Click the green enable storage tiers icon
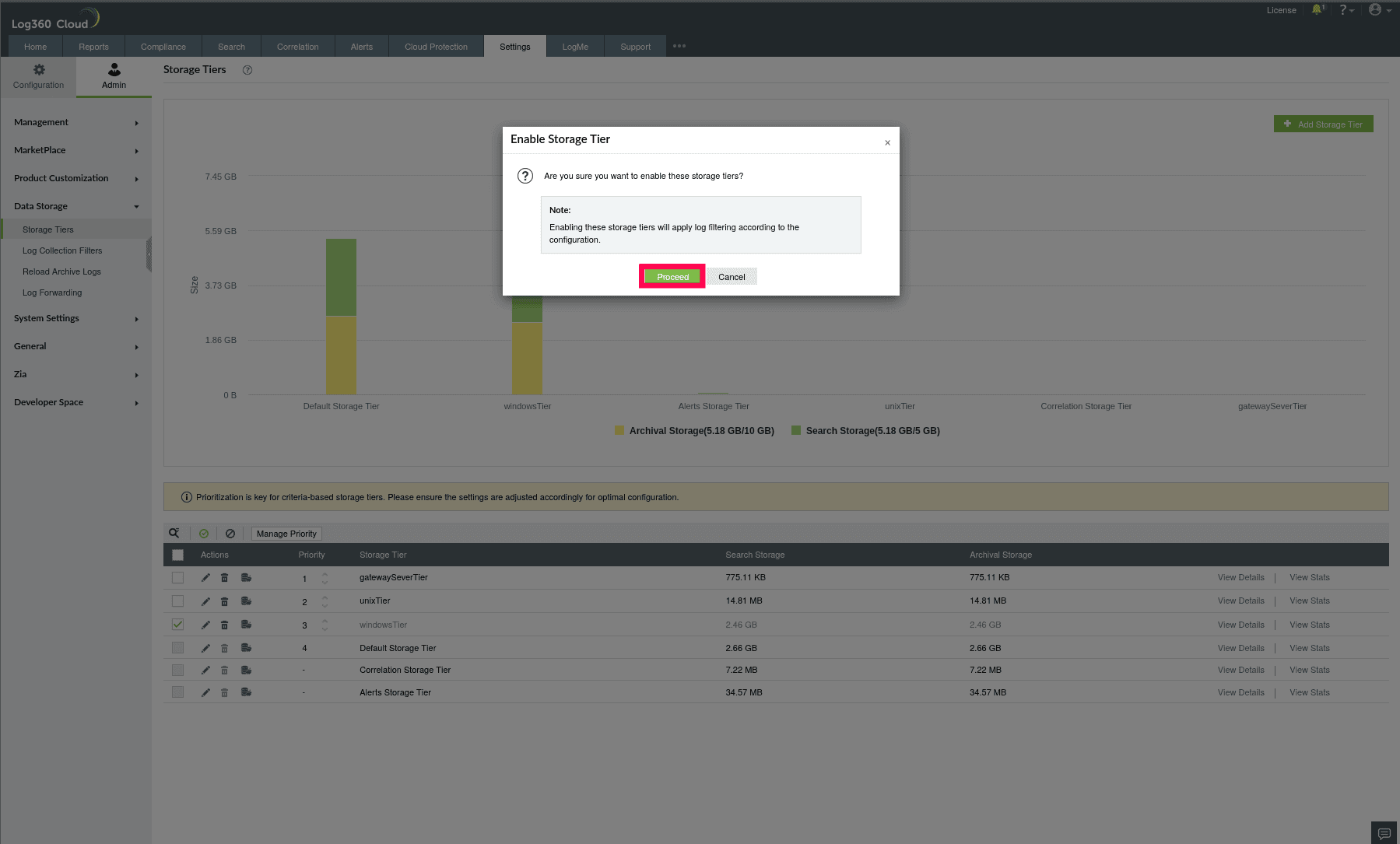This screenshot has width=1400, height=844. 204,533
